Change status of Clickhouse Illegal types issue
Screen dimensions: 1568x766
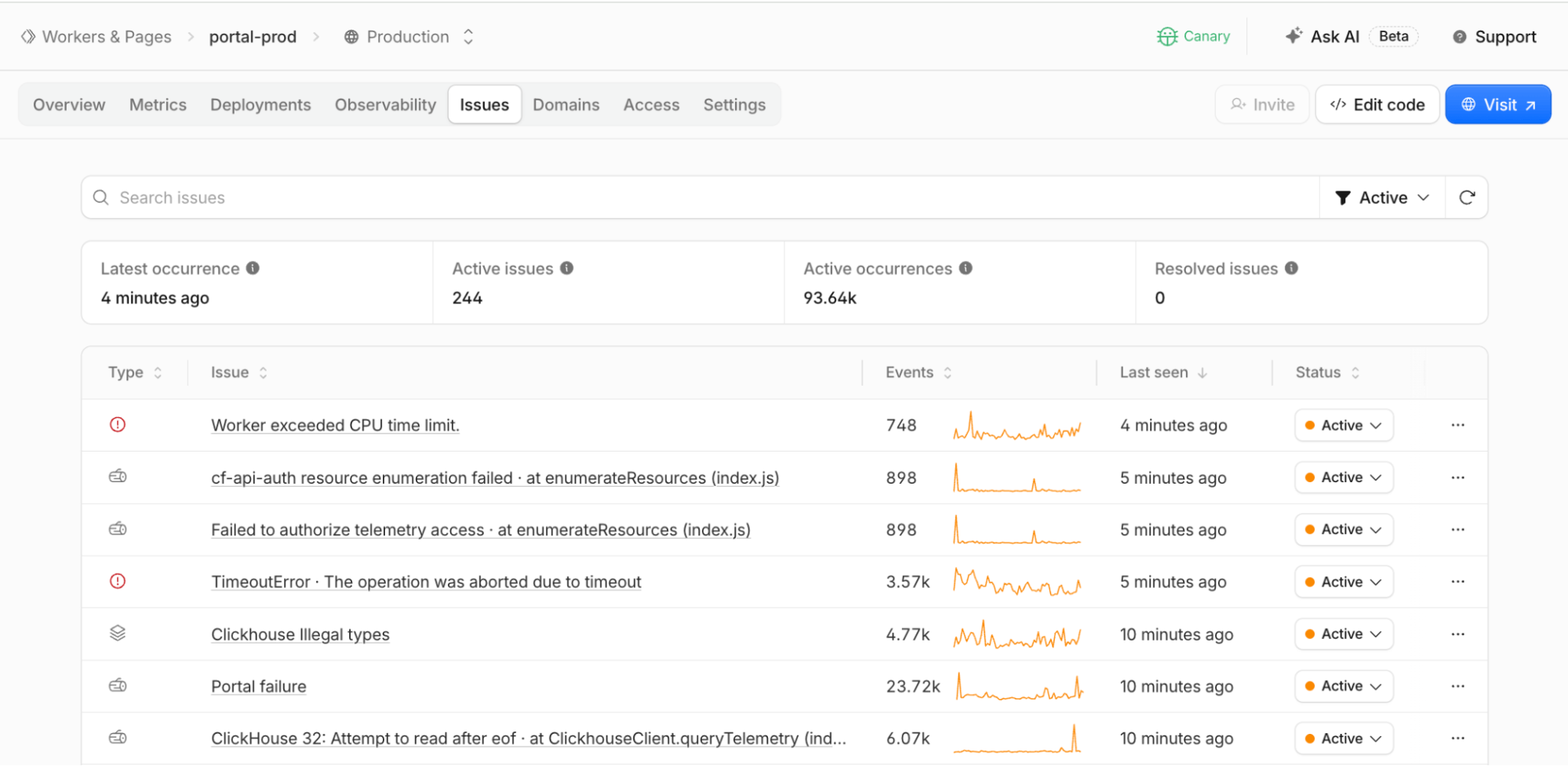tap(1344, 634)
